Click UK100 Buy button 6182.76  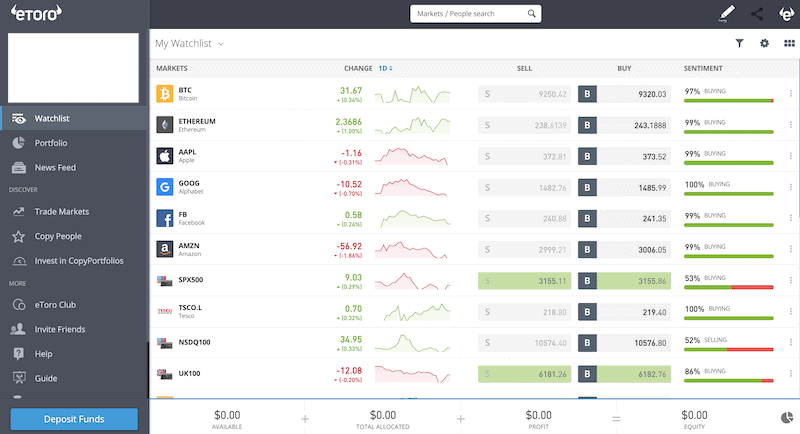(x=624, y=374)
